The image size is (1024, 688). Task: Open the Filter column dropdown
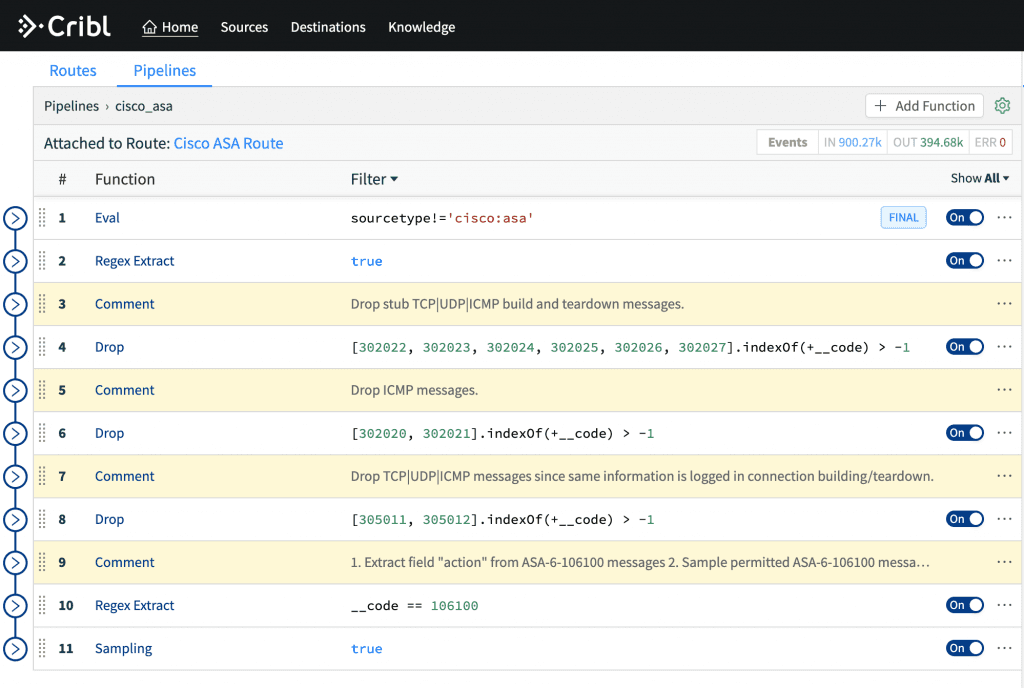(x=374, y=179)
